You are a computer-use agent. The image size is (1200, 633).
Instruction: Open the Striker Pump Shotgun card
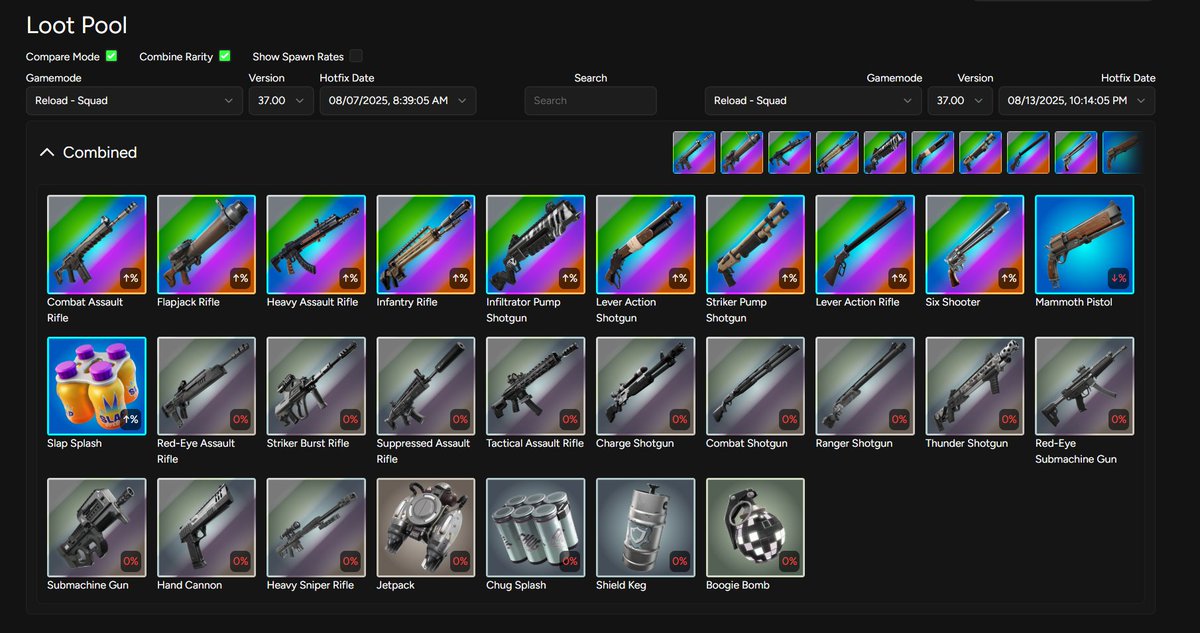click(756, 244)
